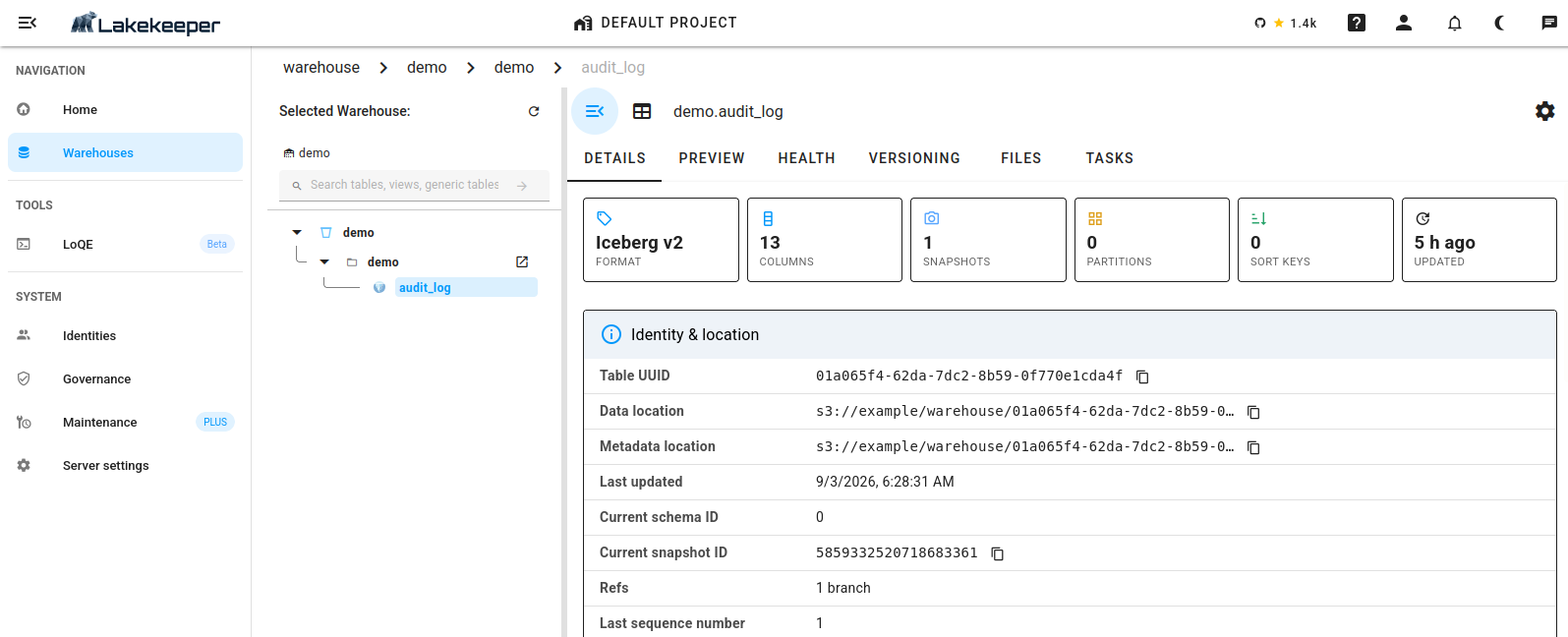Click the 13 columns card
Screen dimensions: 1568x637
(825, 240)
